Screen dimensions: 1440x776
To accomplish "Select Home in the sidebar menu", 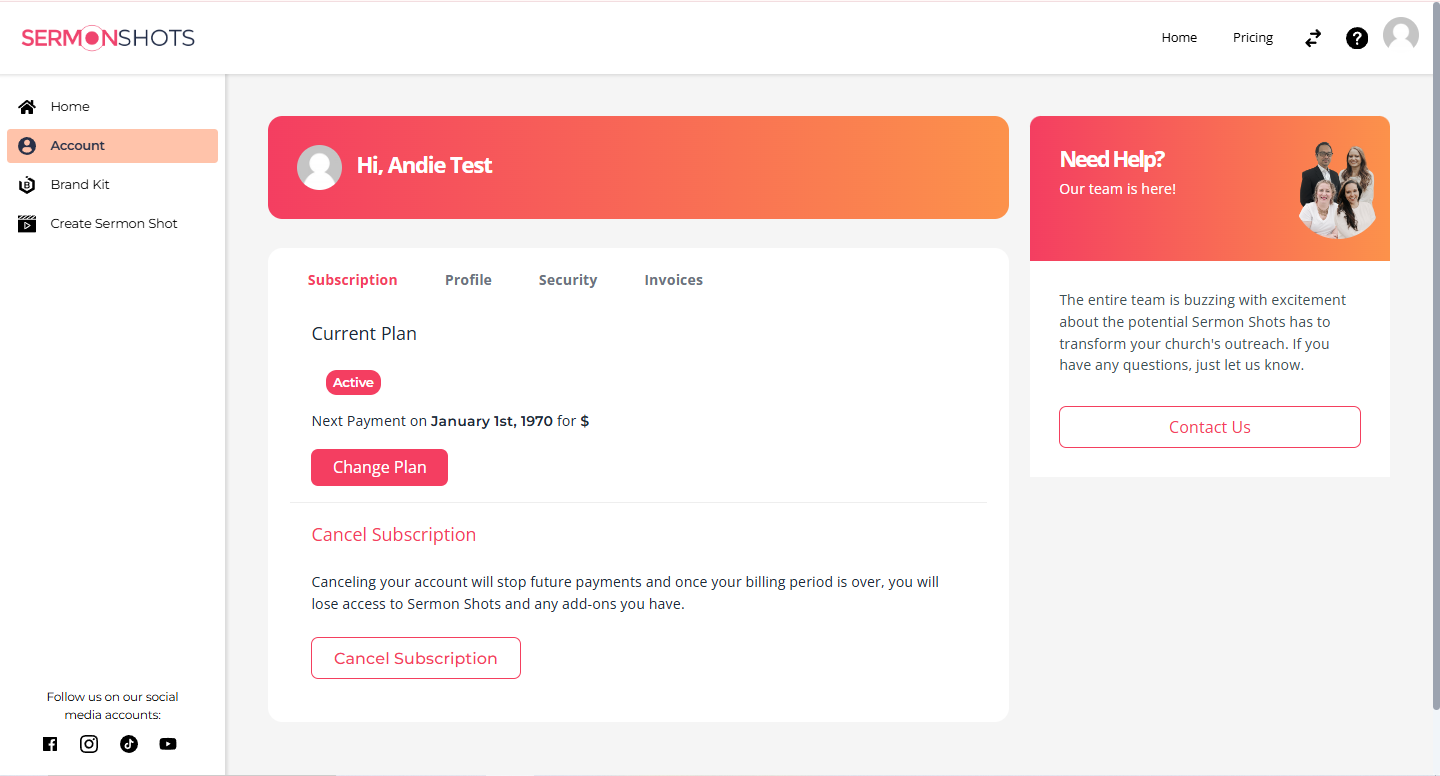I will 112,106.
